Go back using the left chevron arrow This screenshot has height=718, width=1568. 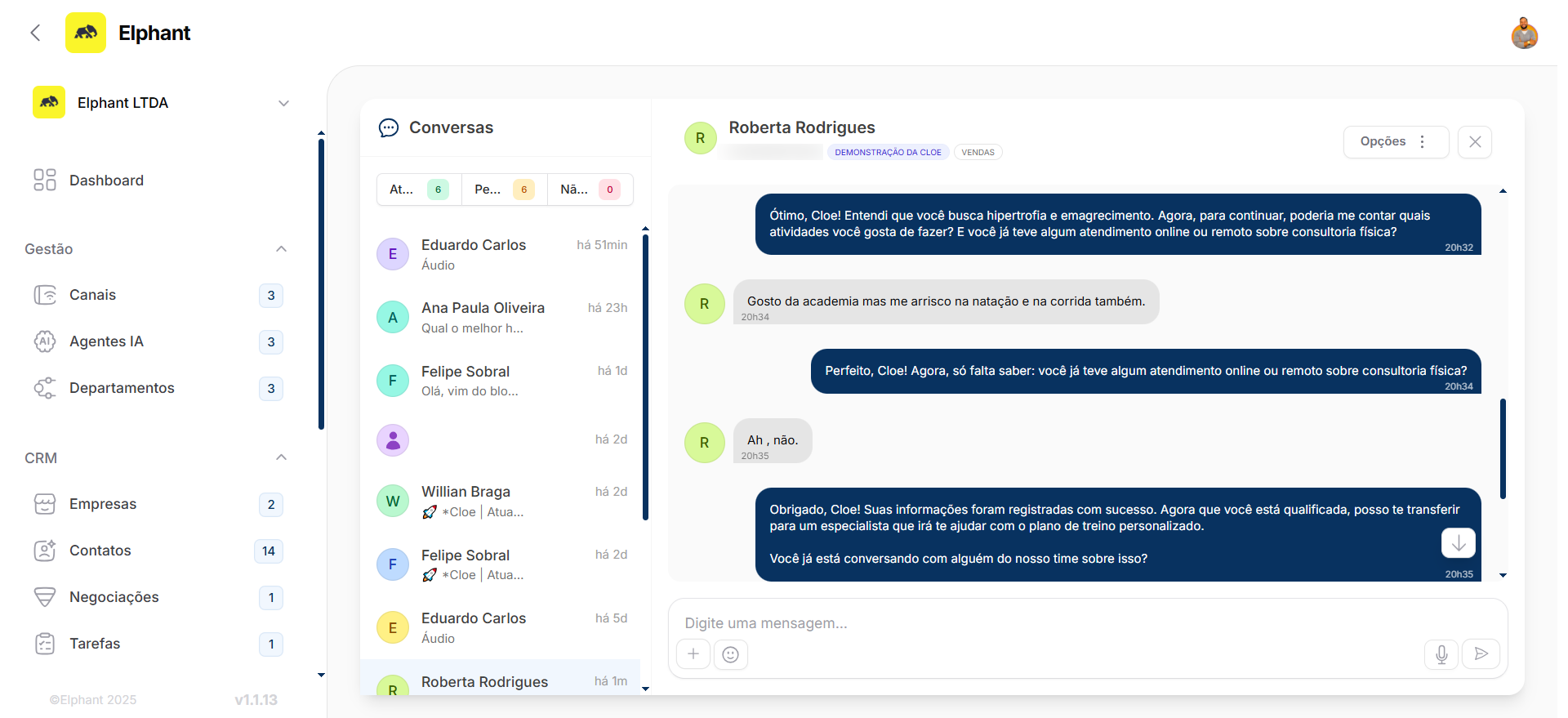(35, 33)
